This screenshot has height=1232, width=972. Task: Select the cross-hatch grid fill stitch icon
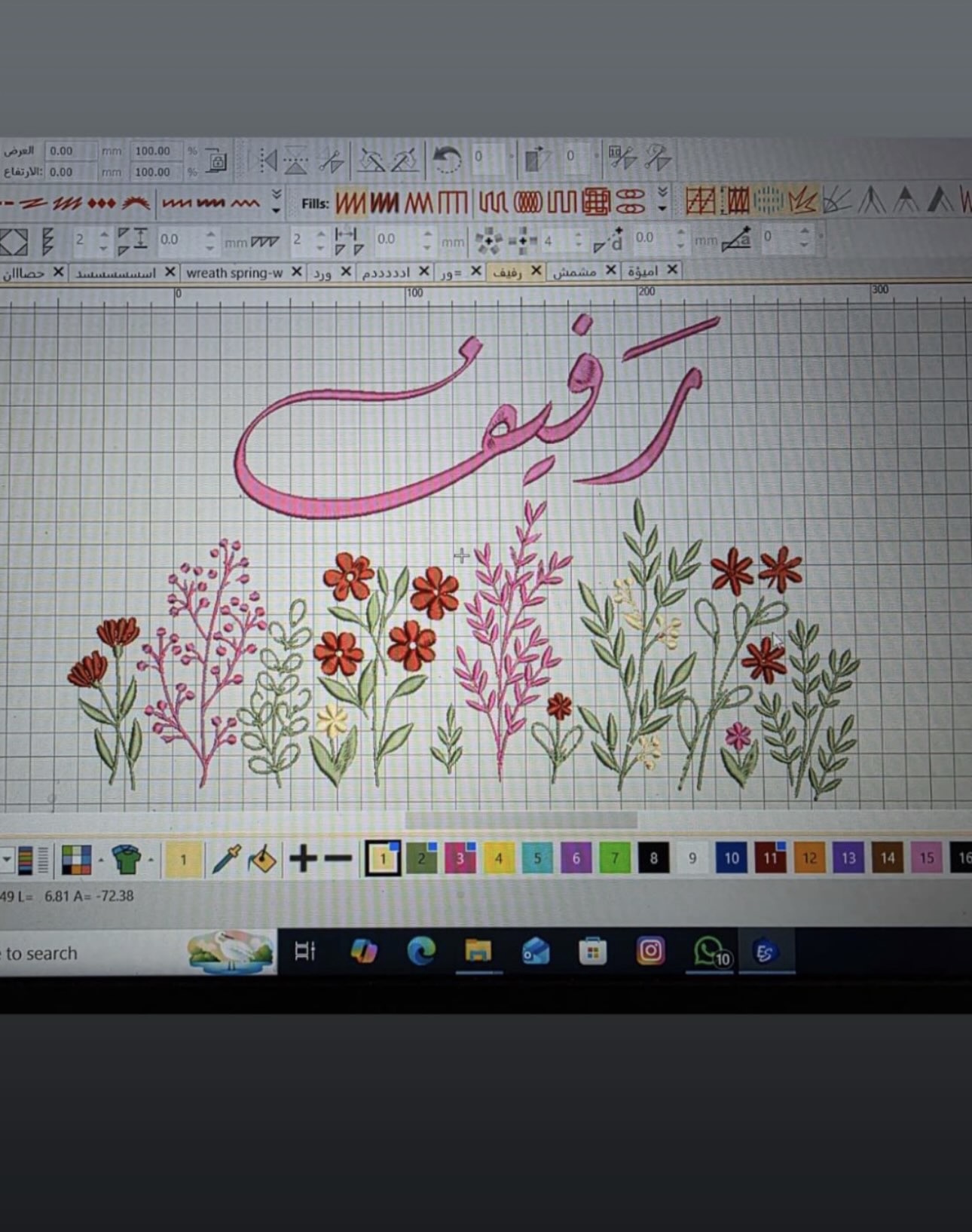coord(596,202)
